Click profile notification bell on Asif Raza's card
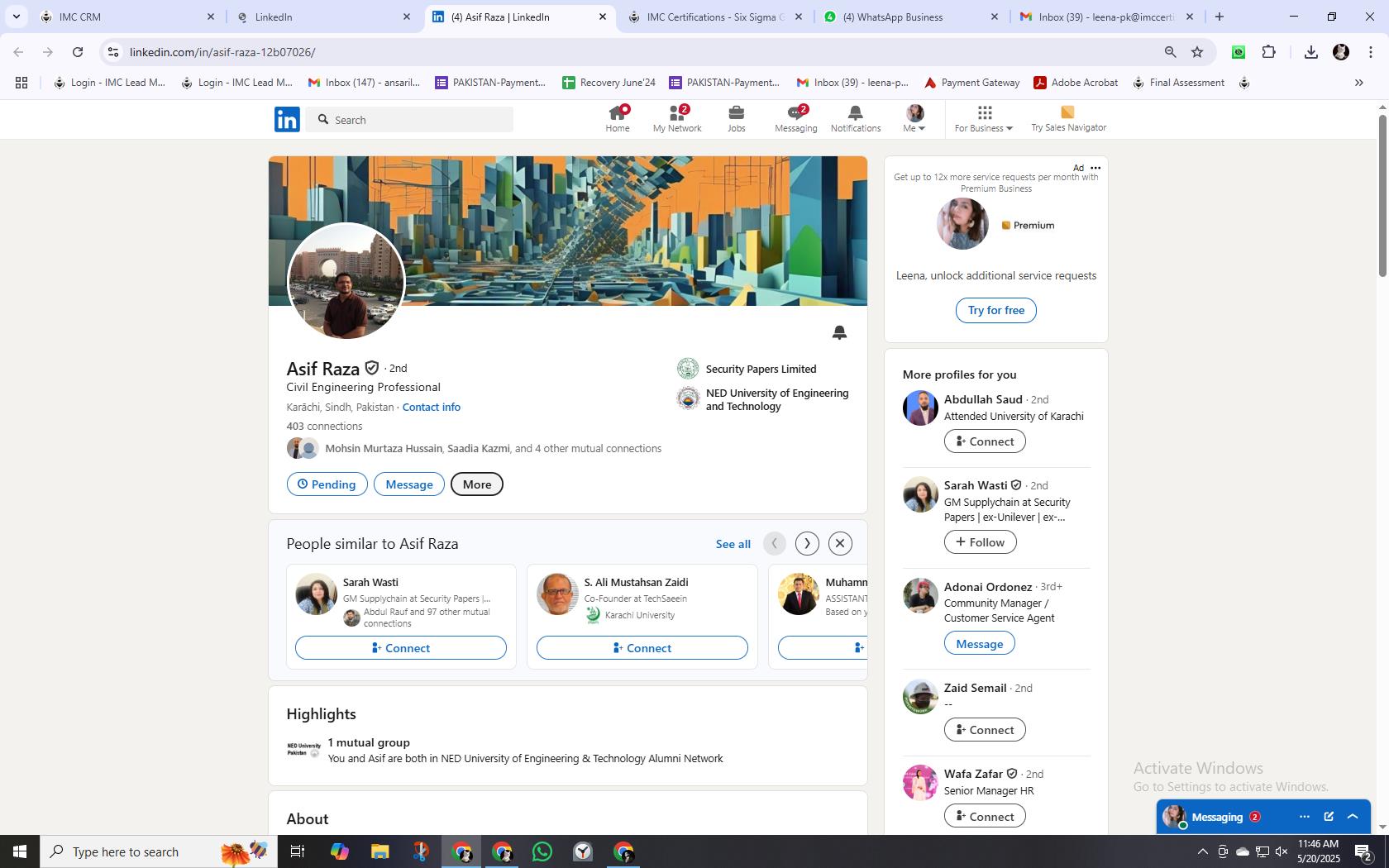Image resolution: width=1389 pixels, height=868 pixels. pyautogui.click(x=839, y=332)
